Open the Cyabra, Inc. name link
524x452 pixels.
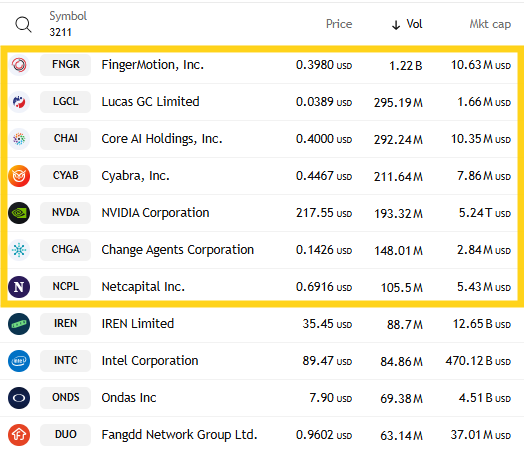[135, 176]
